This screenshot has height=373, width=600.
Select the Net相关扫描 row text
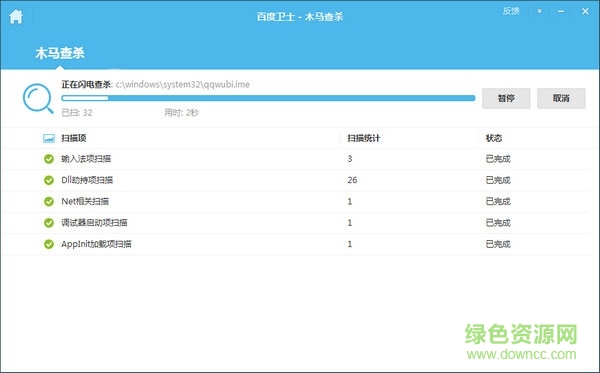[x=85, y=201]
